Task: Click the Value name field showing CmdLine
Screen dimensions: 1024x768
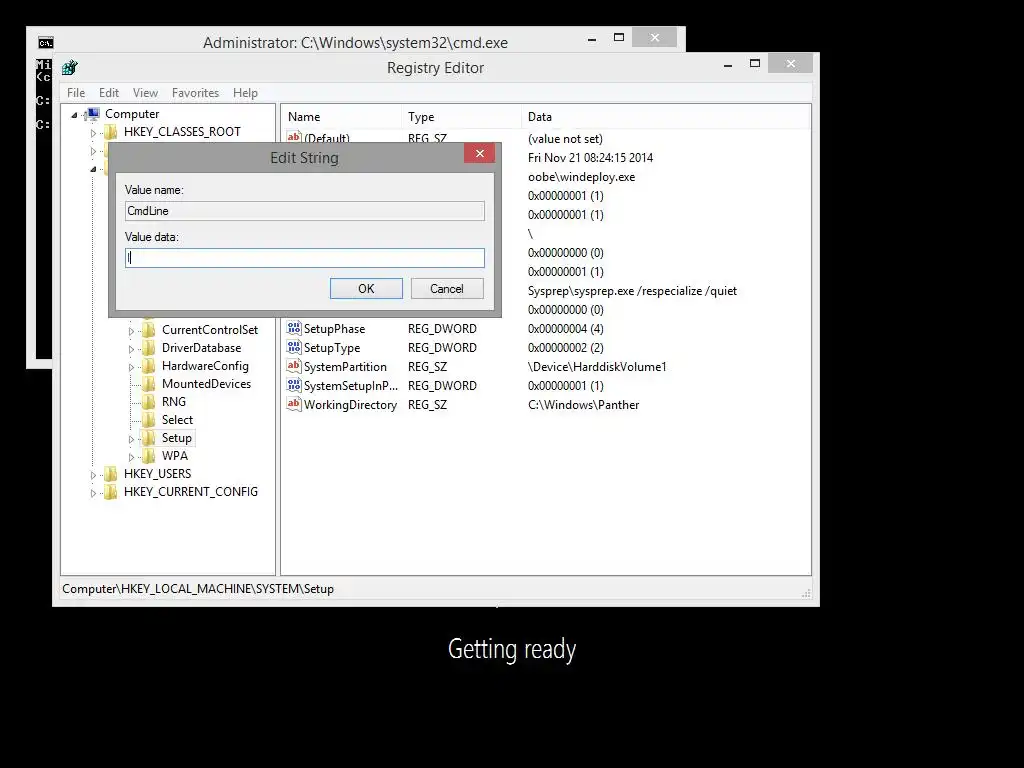Action: point(304,211)
